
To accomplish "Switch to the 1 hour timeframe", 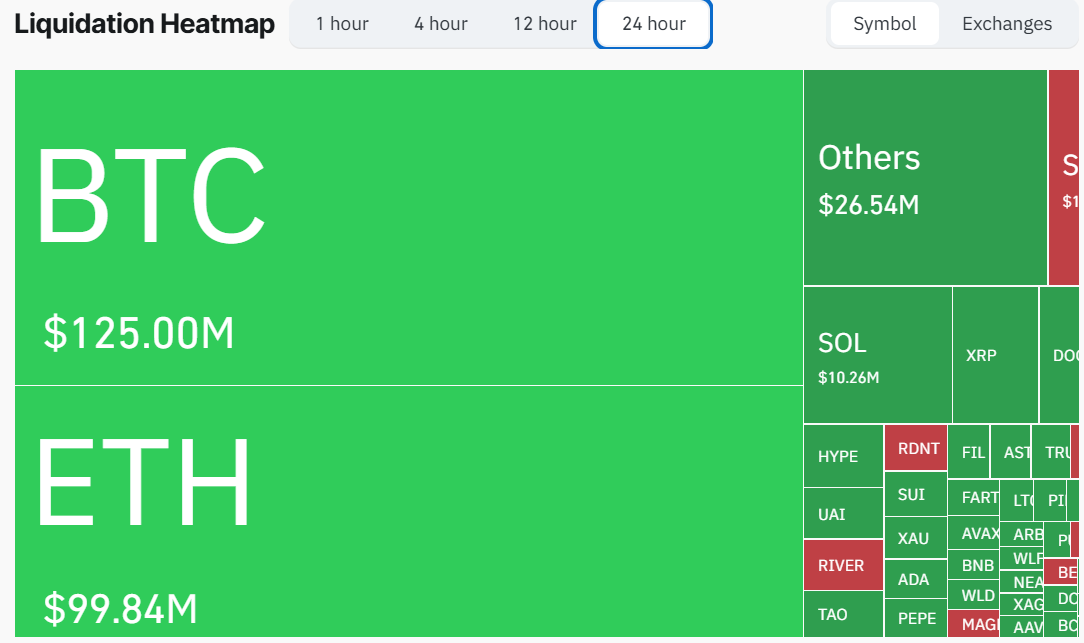I will [x=342, y=24].
